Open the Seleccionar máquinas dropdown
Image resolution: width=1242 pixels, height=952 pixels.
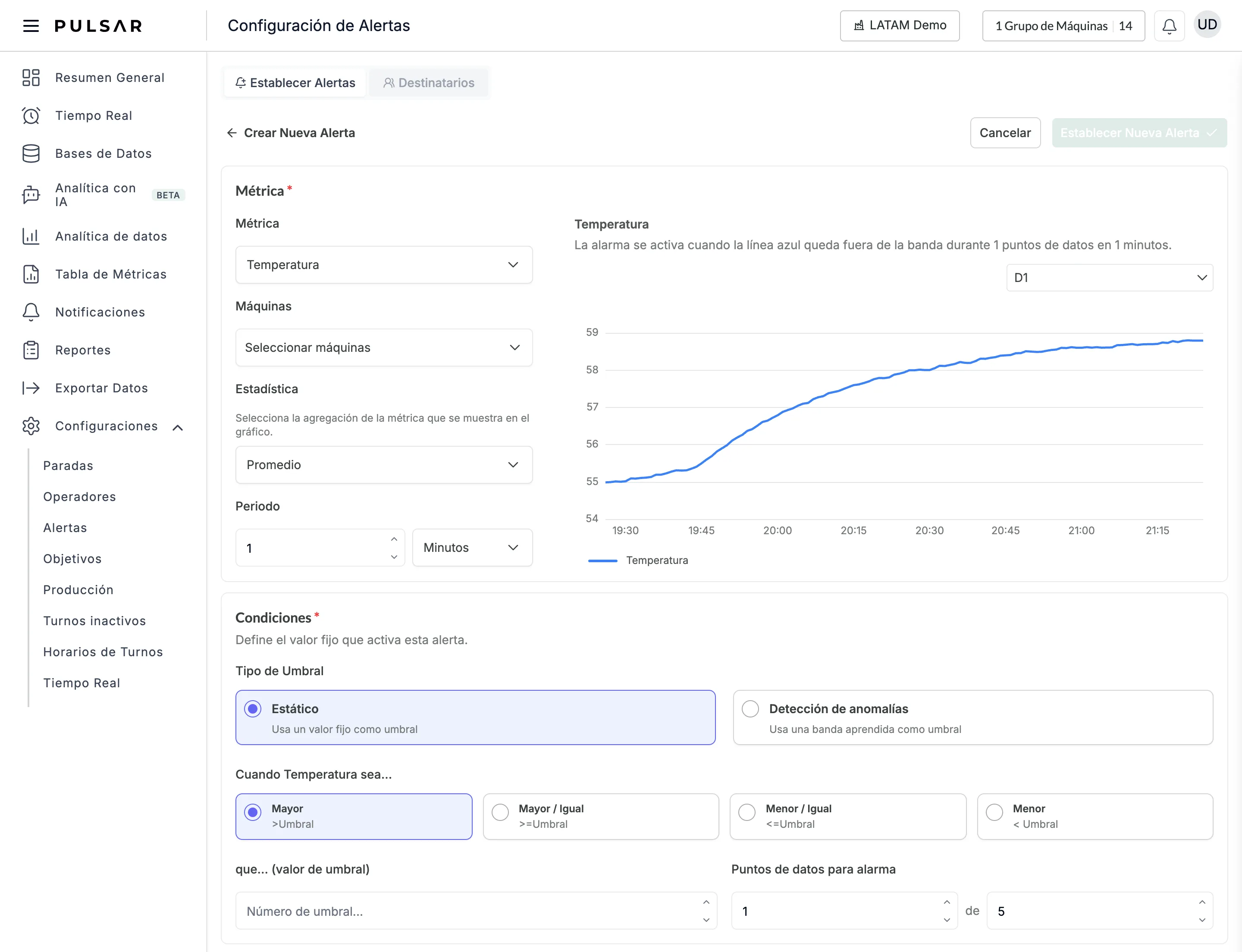[384, 348]
